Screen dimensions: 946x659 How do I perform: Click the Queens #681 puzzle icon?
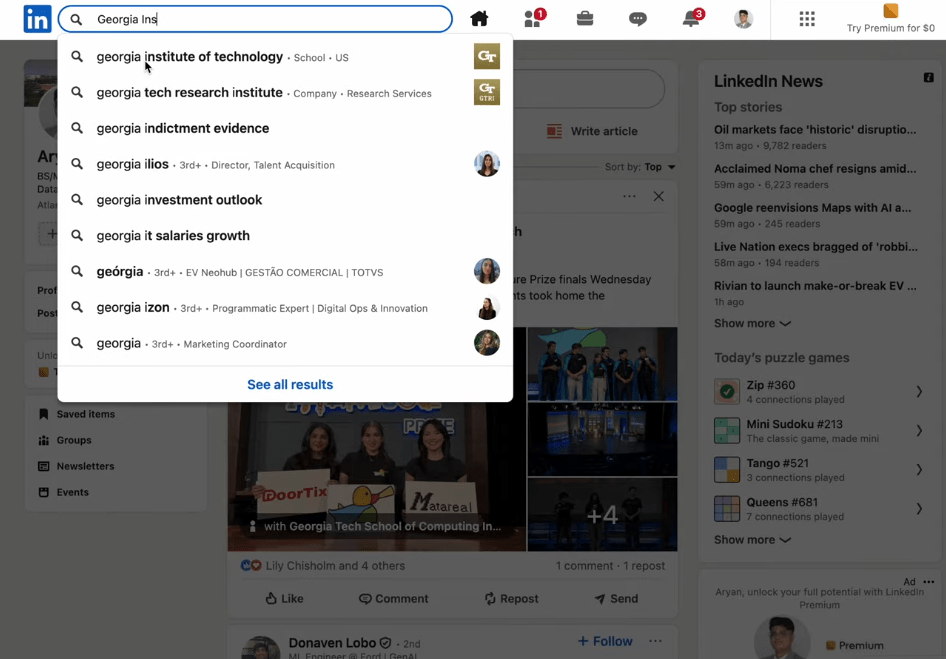tap(727, 509)
